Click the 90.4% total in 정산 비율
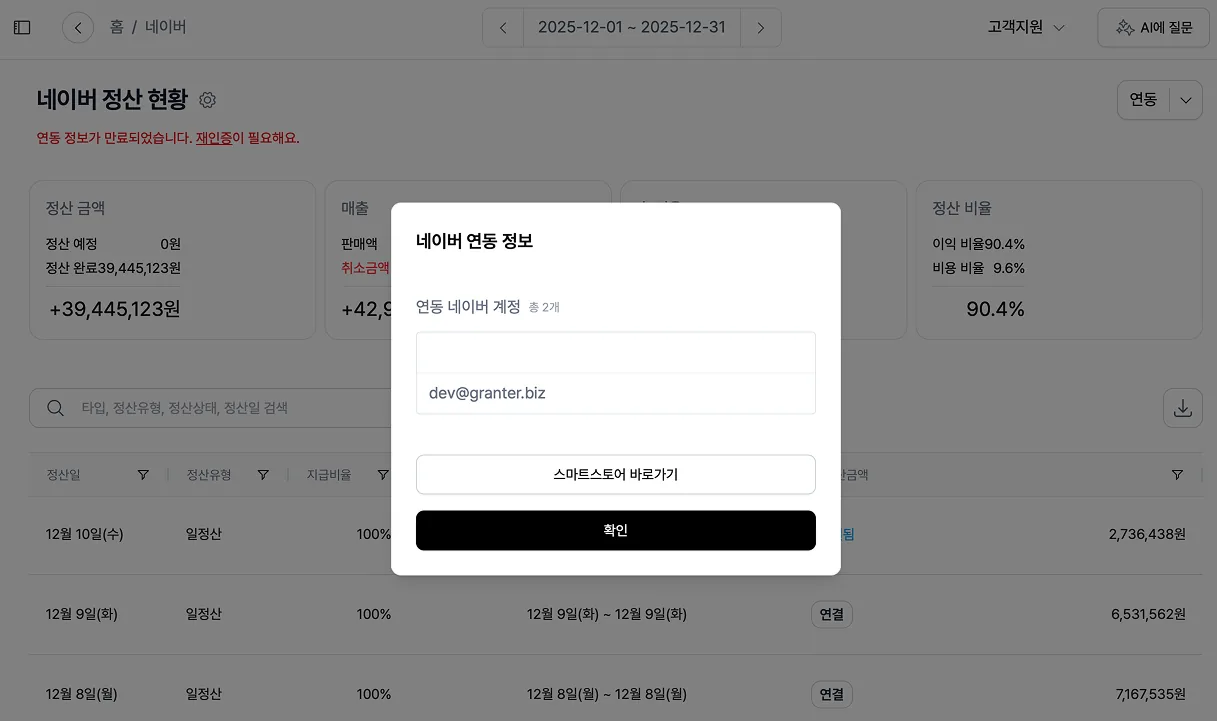 pos(995,309)
